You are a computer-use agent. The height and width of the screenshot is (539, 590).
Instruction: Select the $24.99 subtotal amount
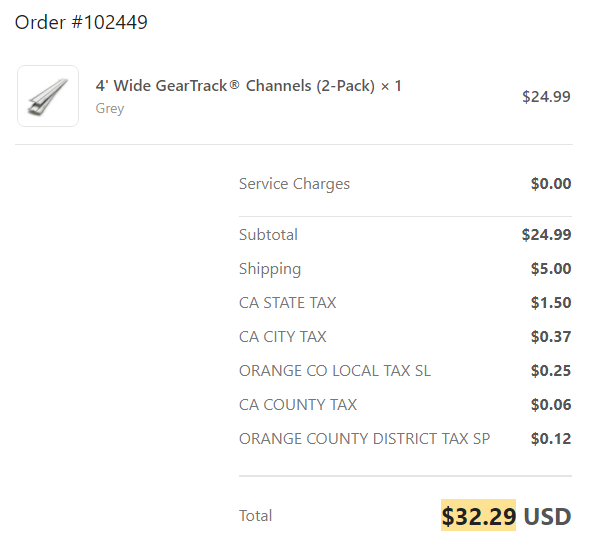click(x=546, y=234)
